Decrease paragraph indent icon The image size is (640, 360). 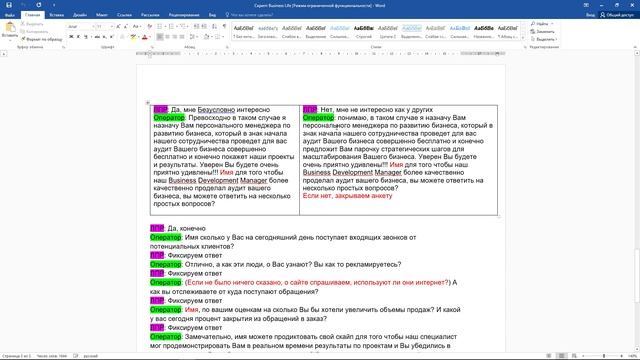click(196, 27)
